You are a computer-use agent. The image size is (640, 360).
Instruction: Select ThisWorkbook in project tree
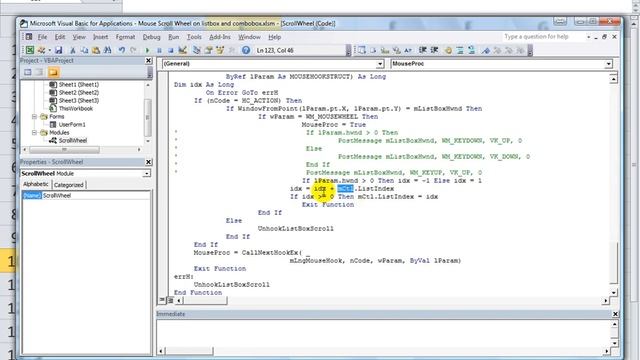coord(76,109)
